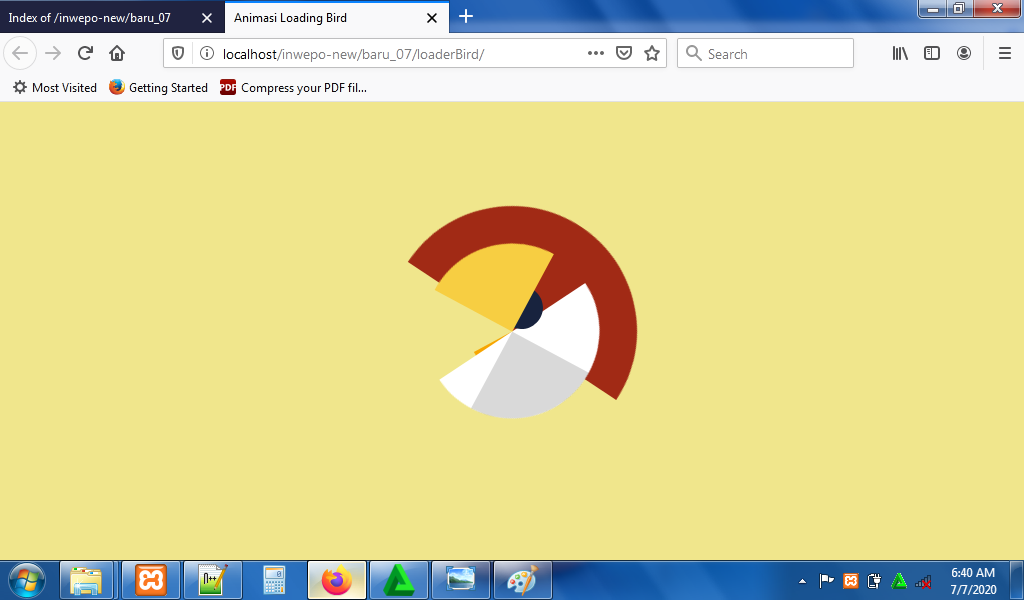Open the network status tray icon
Screen dimensions: 1024x600
coord(923,580)
